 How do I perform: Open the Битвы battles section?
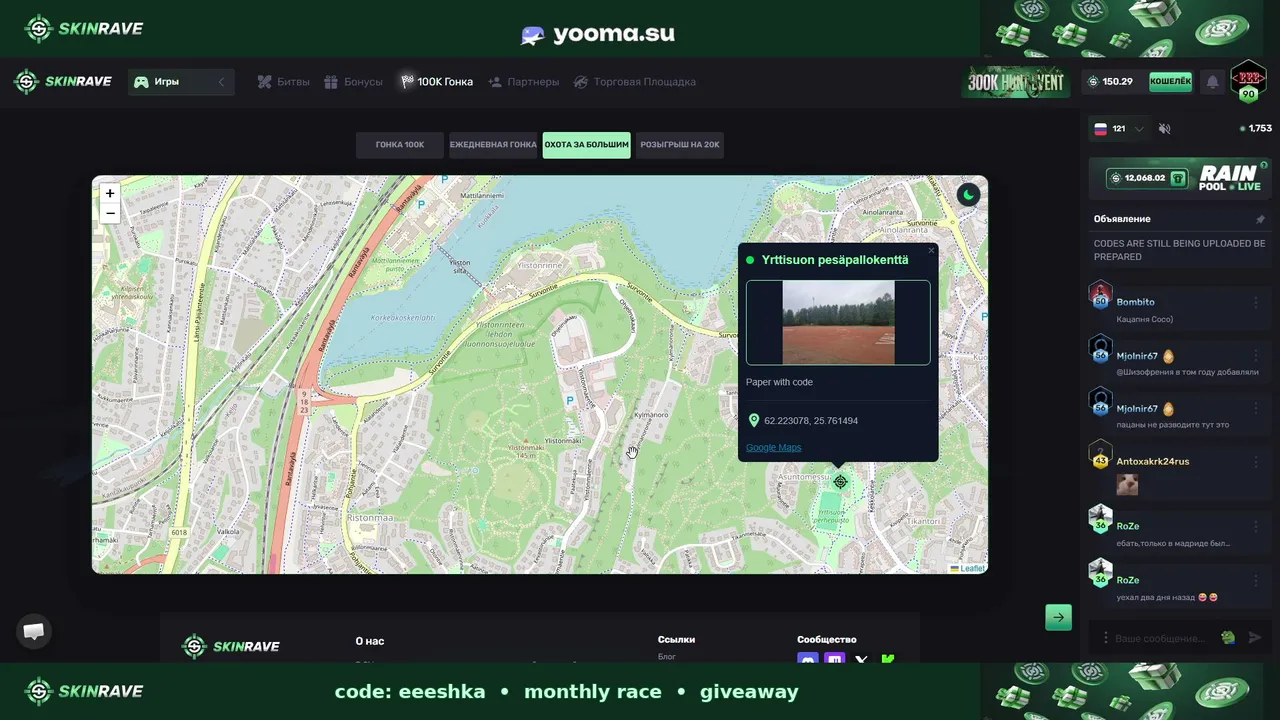click(x=283, y=82)
